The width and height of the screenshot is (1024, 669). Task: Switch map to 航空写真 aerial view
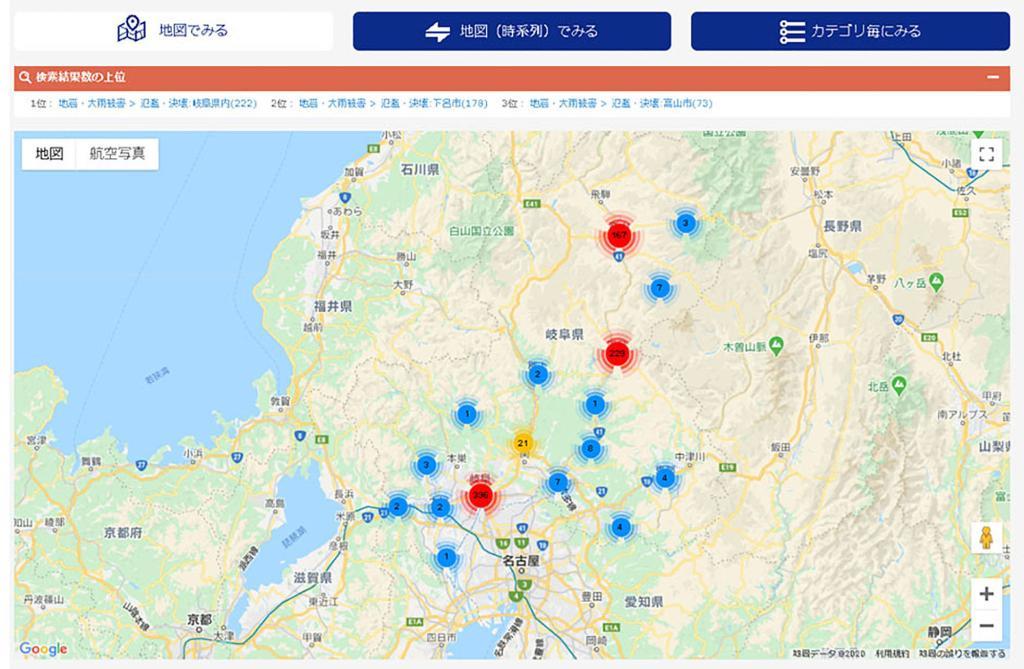(117, 154)
